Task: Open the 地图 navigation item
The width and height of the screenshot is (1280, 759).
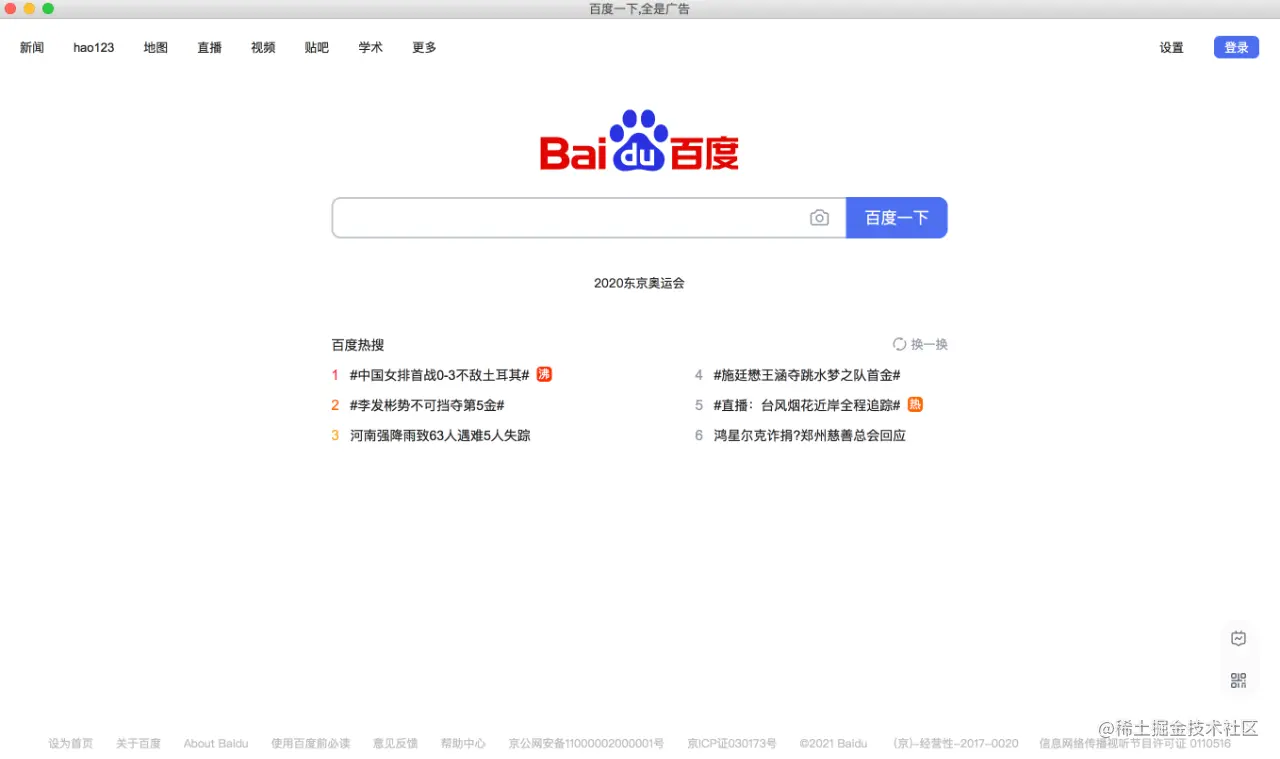Action: point(155,47)
